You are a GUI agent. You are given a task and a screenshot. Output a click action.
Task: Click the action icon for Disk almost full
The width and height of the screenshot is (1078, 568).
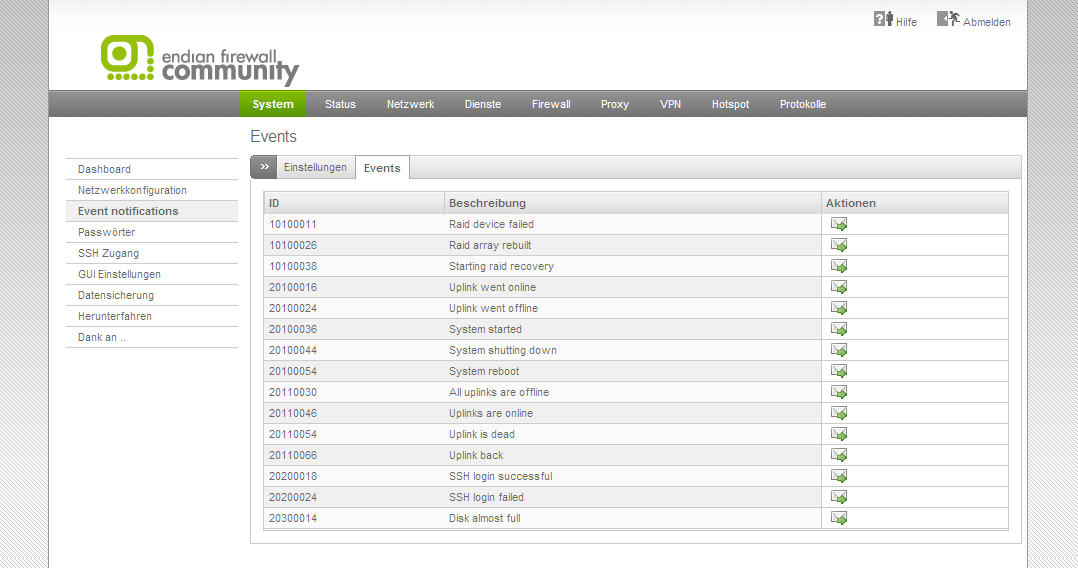[839, 518]
